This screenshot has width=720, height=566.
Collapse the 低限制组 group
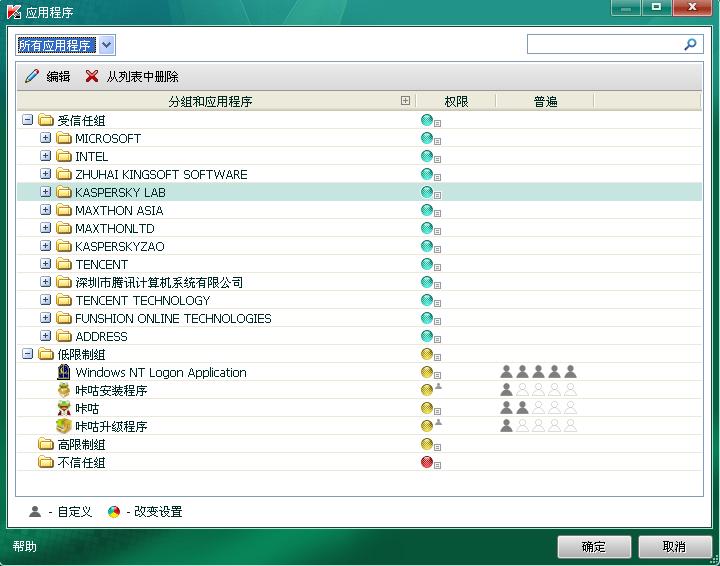point(28,354)
